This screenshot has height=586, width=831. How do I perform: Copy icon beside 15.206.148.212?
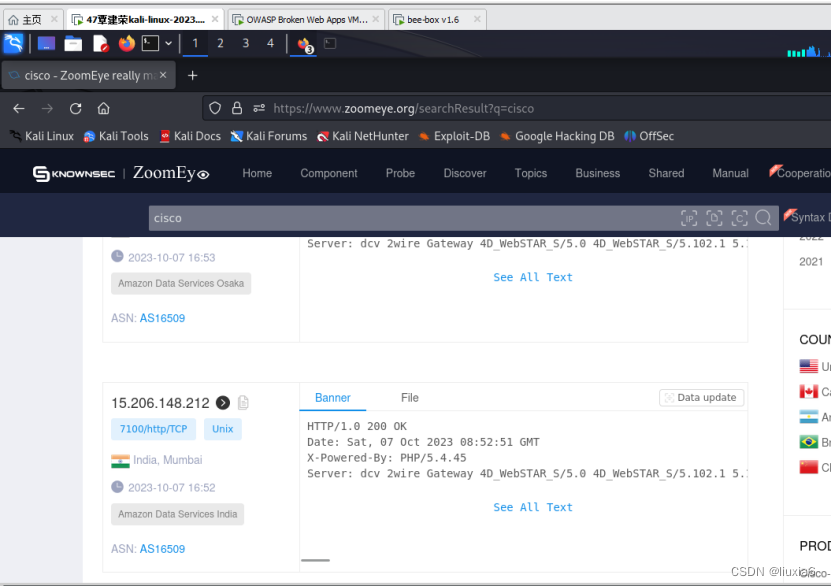[x=243, y=403]
